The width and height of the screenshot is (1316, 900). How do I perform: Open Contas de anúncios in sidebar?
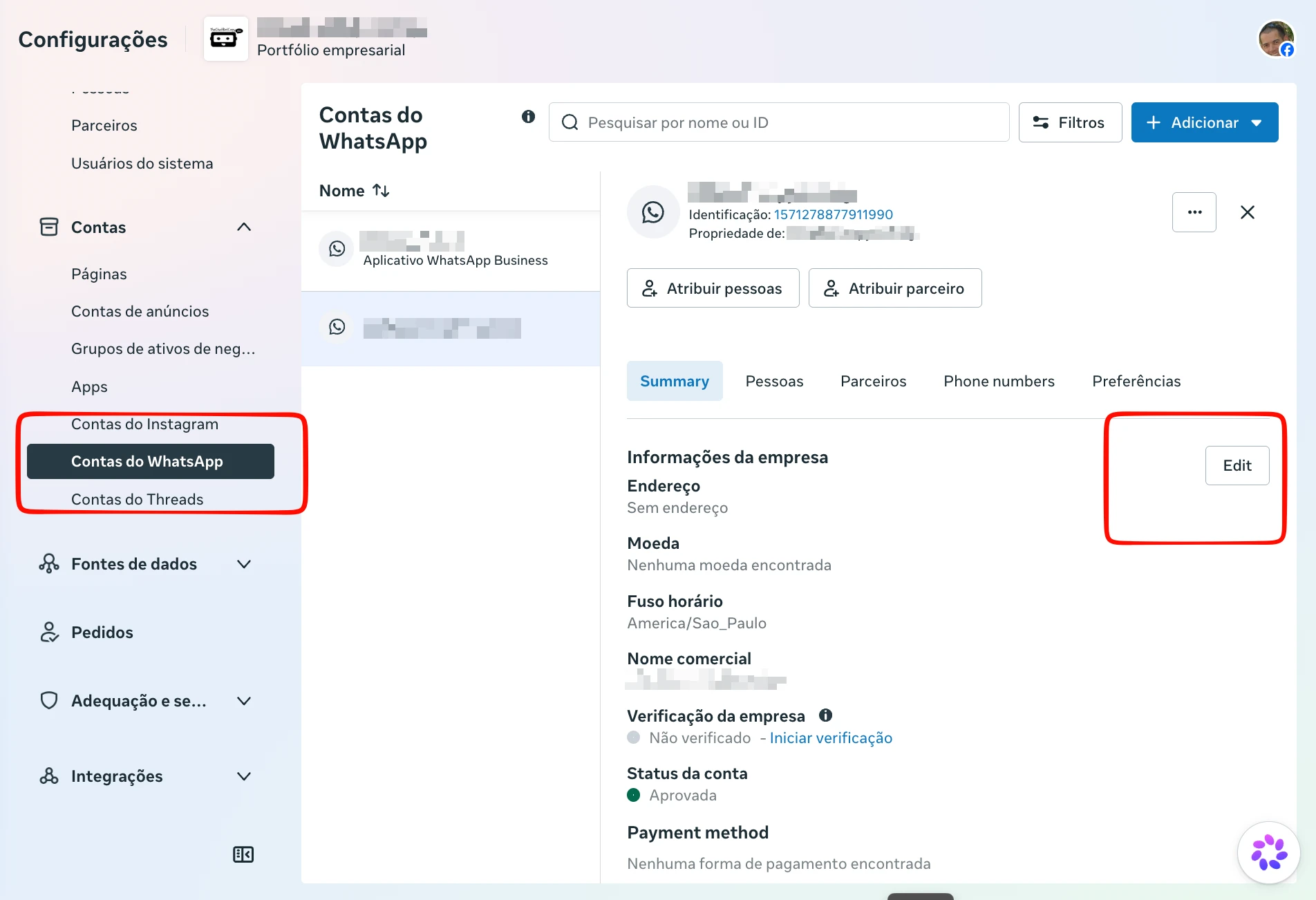[x=140, y=311]
